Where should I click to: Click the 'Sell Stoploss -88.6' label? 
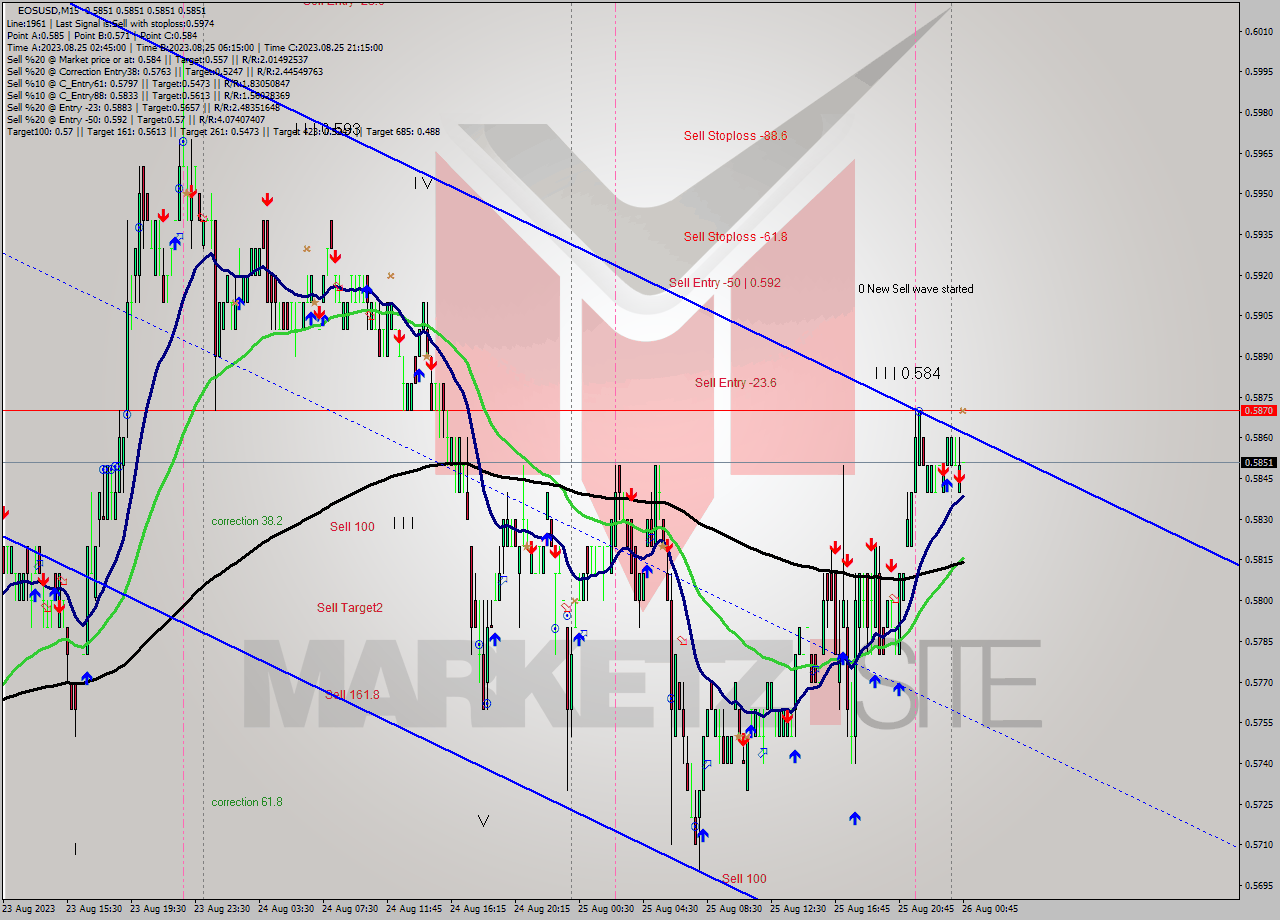coord(735,135)
